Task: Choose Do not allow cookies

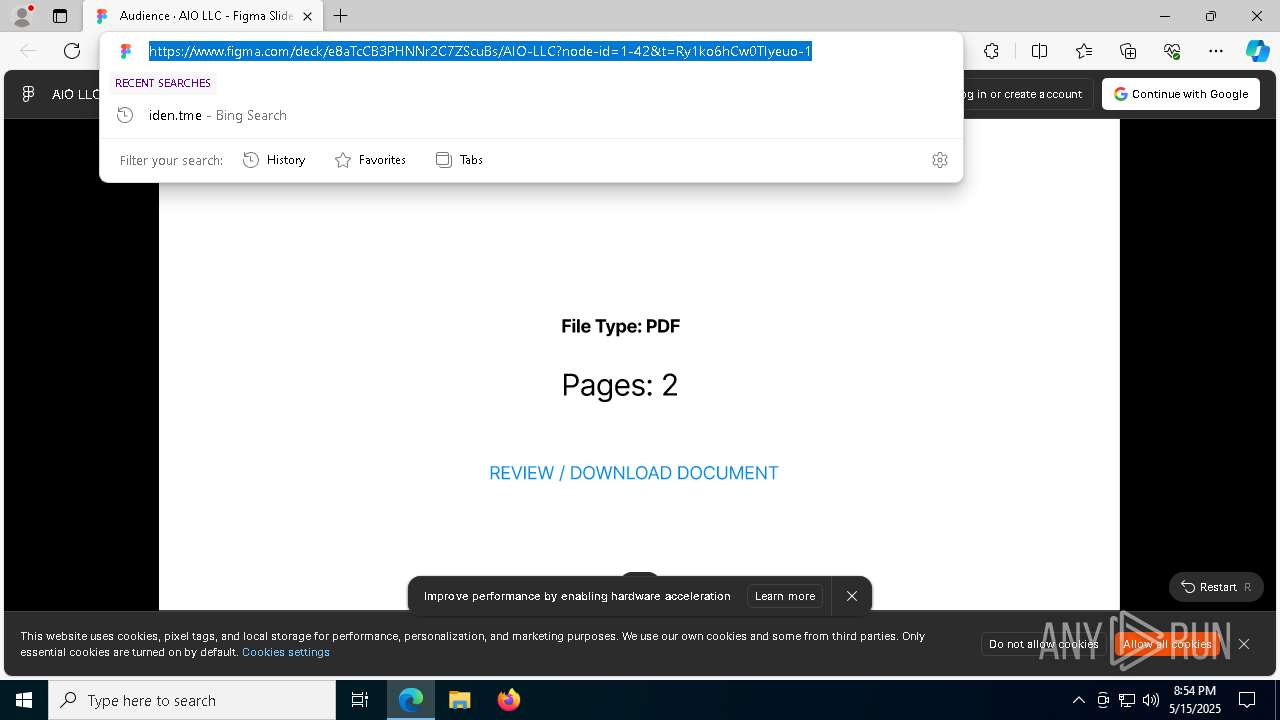Action: (1043, 644)
